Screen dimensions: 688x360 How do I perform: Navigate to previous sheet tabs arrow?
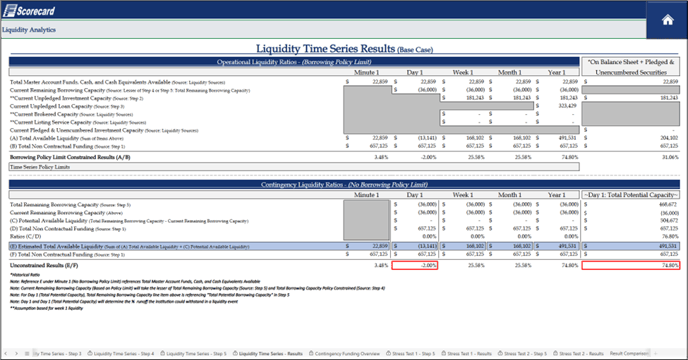(x=6, y=353)
